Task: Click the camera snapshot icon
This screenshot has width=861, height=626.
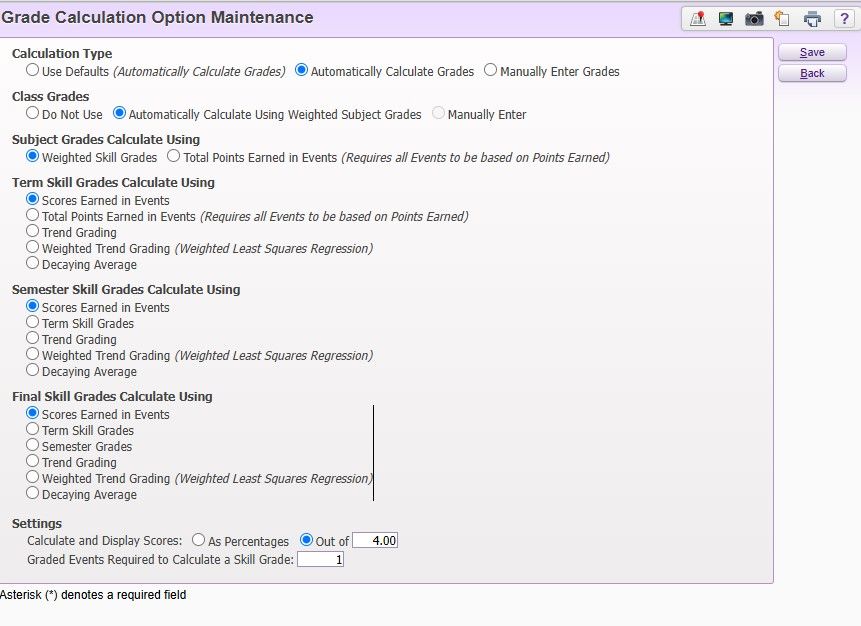Action: click(754, 19)
